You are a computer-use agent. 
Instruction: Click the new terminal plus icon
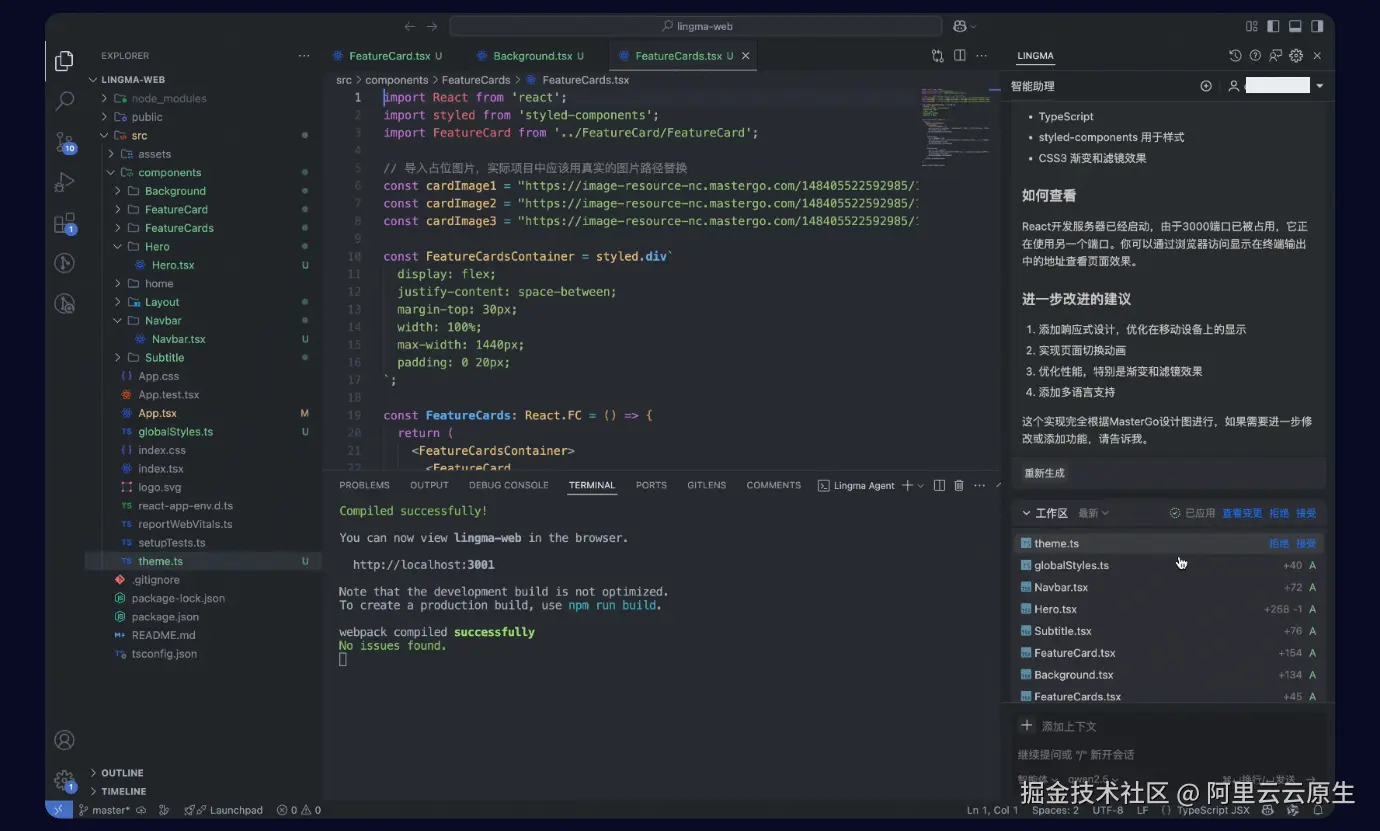[x=907, y=485]
